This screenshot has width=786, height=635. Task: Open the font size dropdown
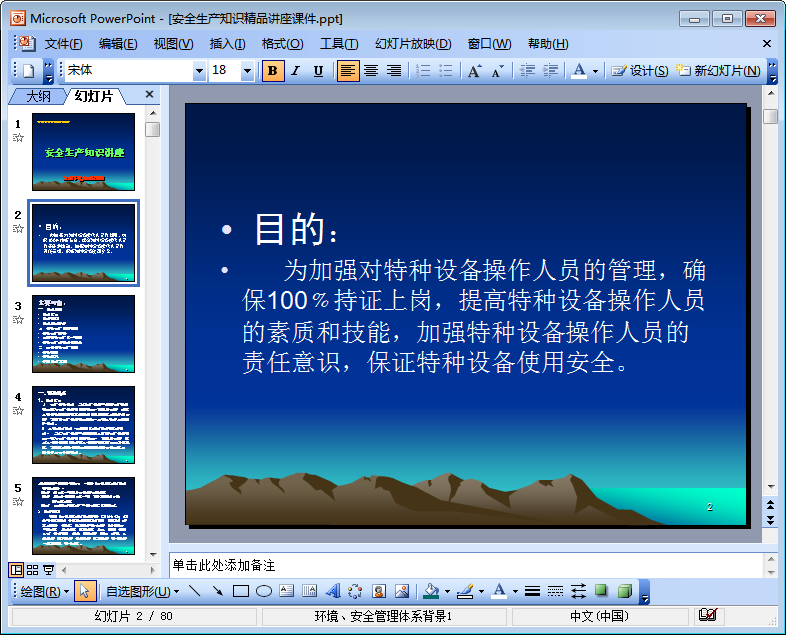click(x=247, y=71)
